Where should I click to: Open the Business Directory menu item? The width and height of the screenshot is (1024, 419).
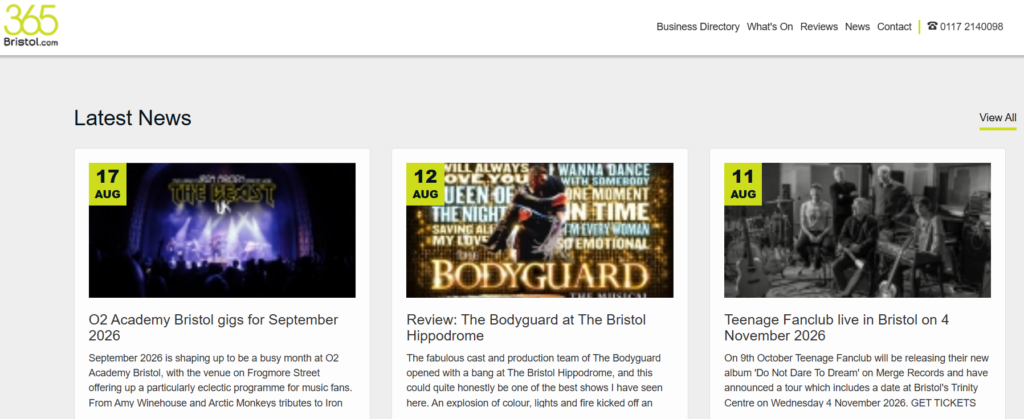(697, 27)
